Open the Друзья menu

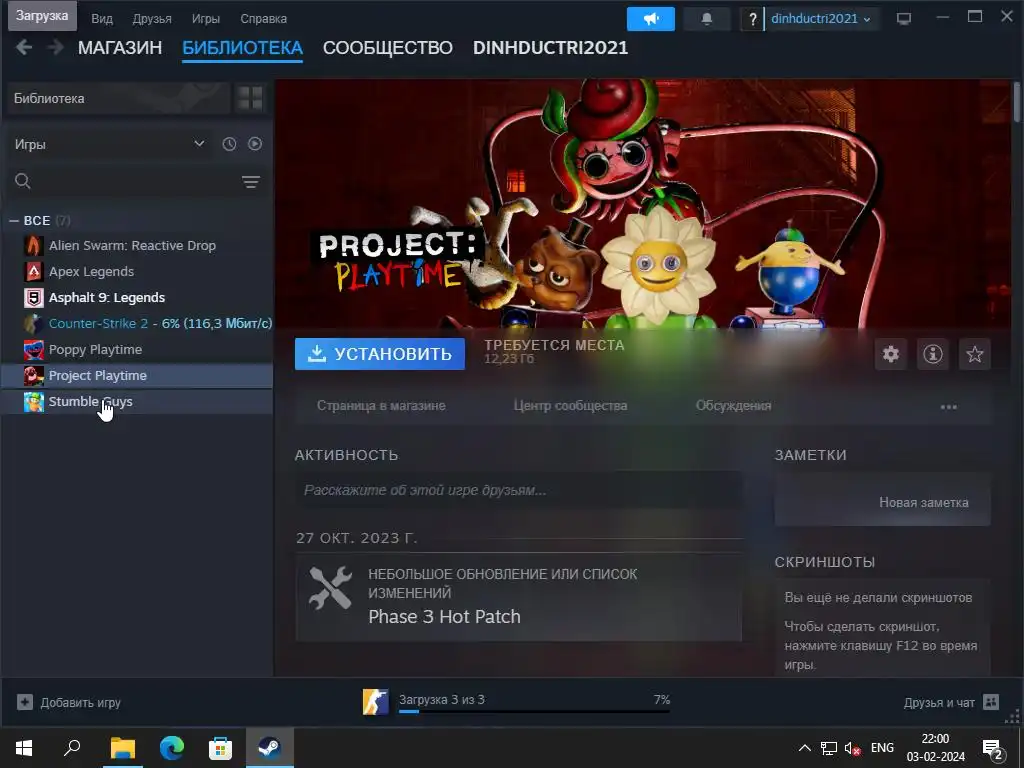click(x=152, y=18)
